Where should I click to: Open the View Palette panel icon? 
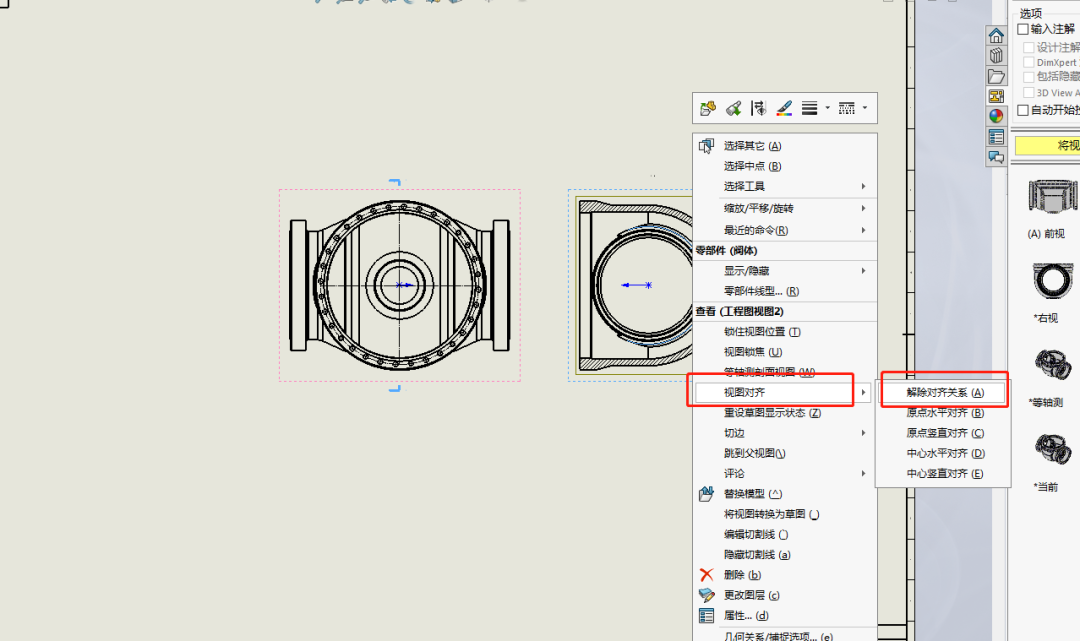tap(996, 95)
